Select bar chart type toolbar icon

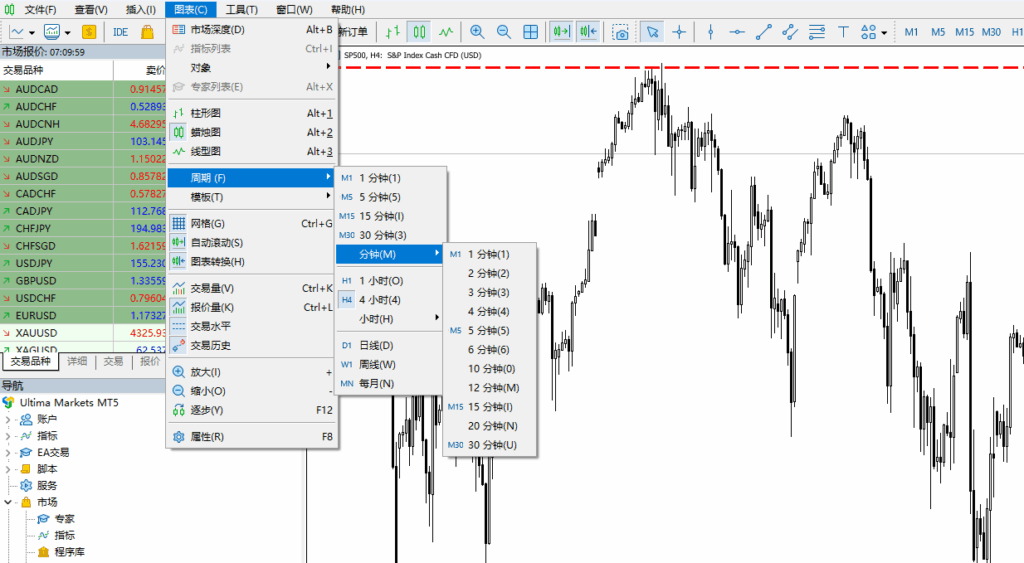(392, 31)
